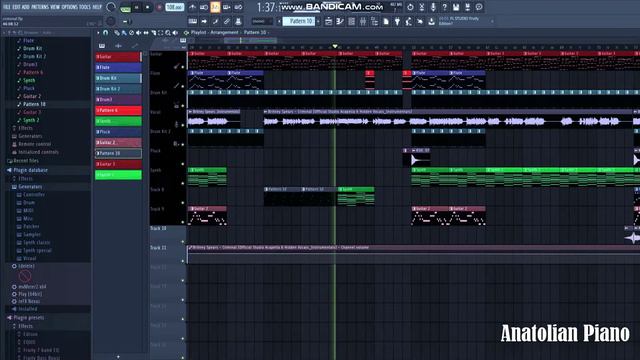Select the playlist zoom tool icon
640x360 pixels.
168,33
